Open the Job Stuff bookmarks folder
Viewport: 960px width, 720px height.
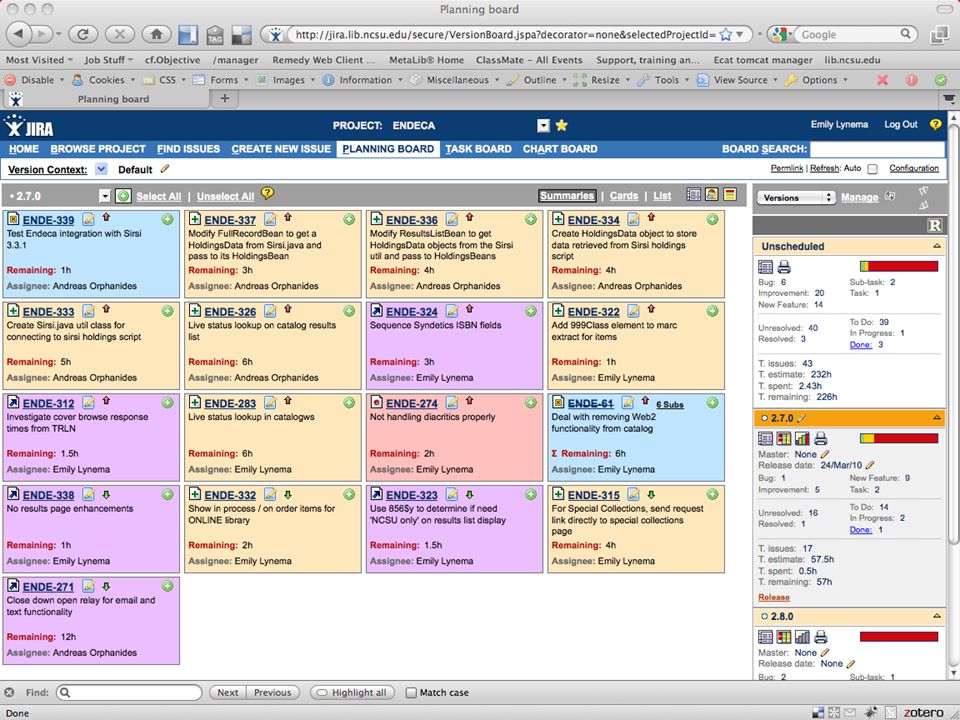108,60
